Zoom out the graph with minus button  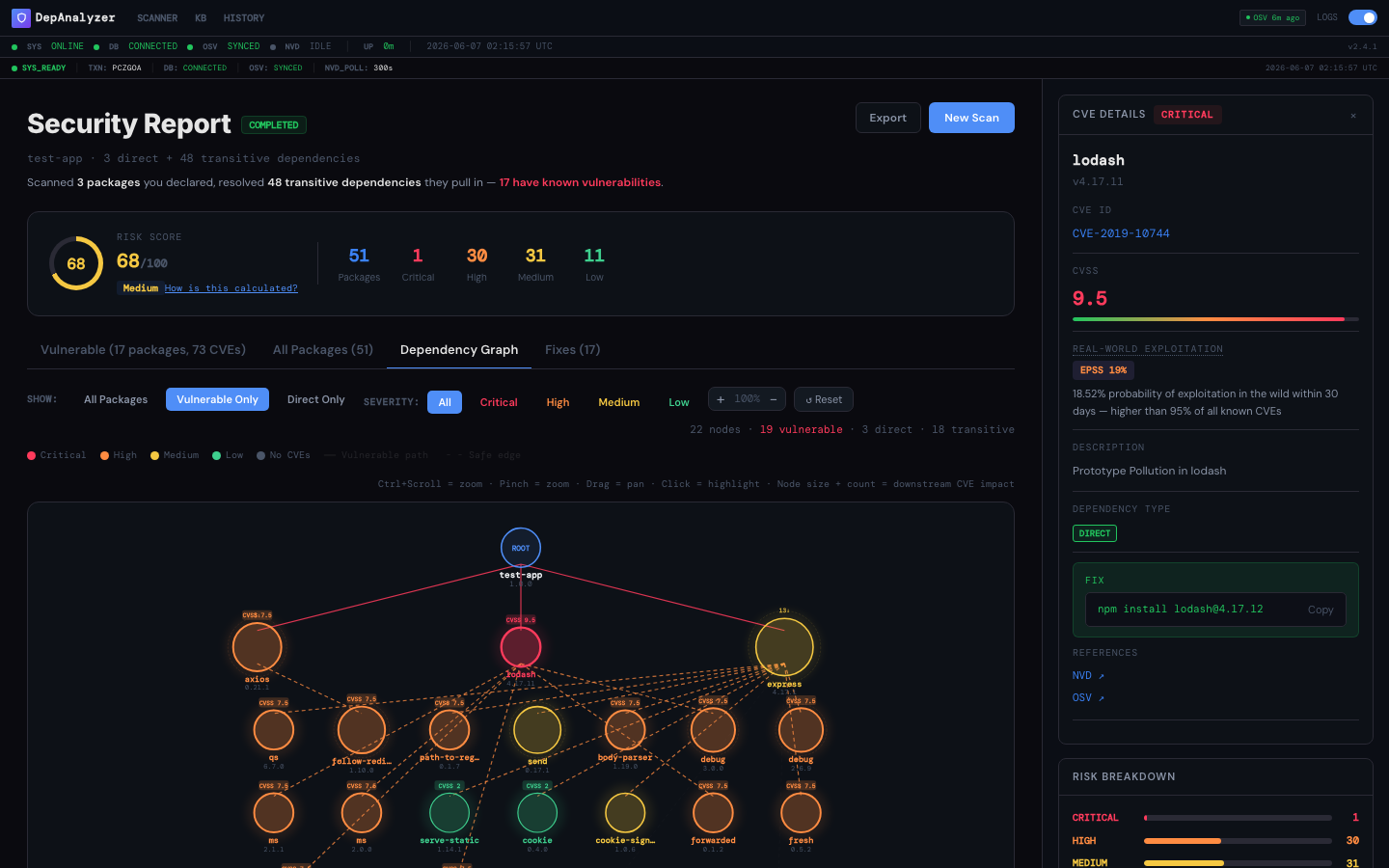[x=773, y=399]
